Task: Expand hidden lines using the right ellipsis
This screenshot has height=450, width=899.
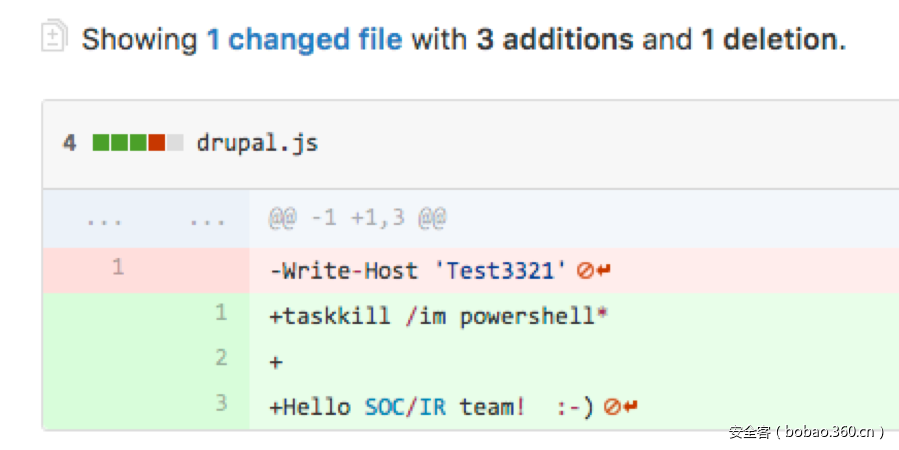Action: click(x=207, y=220)
